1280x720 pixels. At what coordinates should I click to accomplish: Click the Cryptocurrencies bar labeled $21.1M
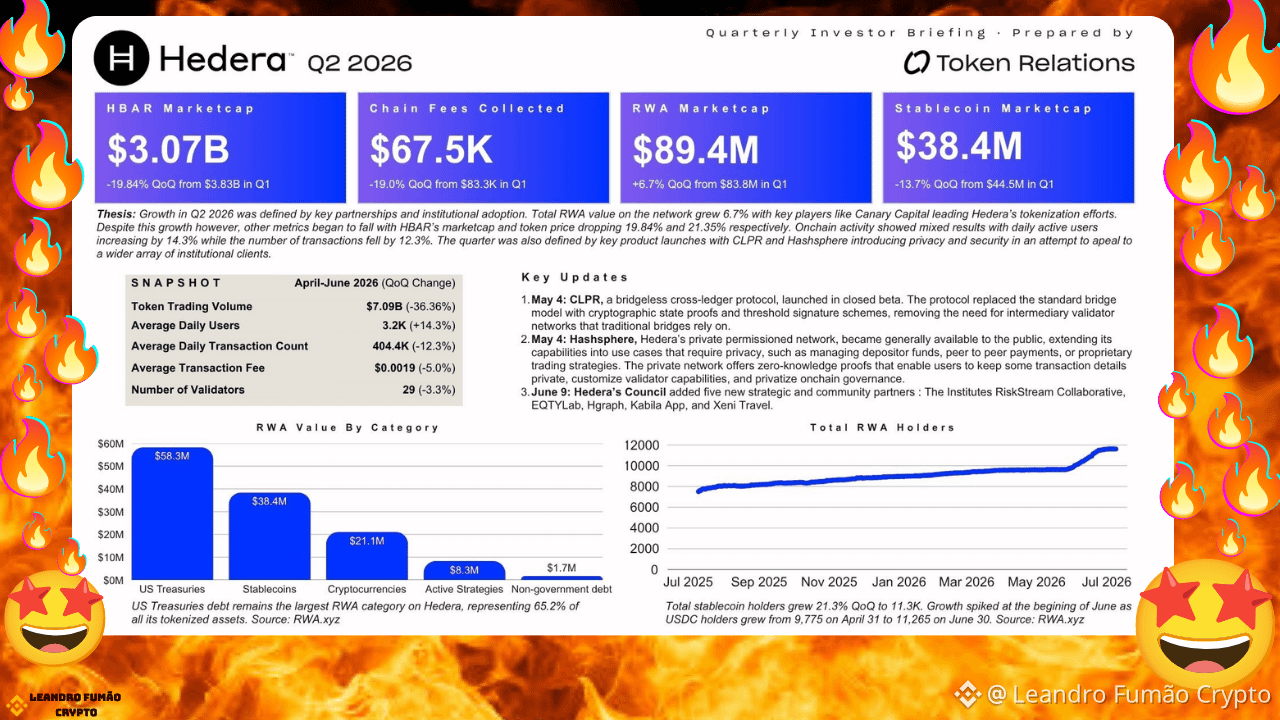click(367, 556)
